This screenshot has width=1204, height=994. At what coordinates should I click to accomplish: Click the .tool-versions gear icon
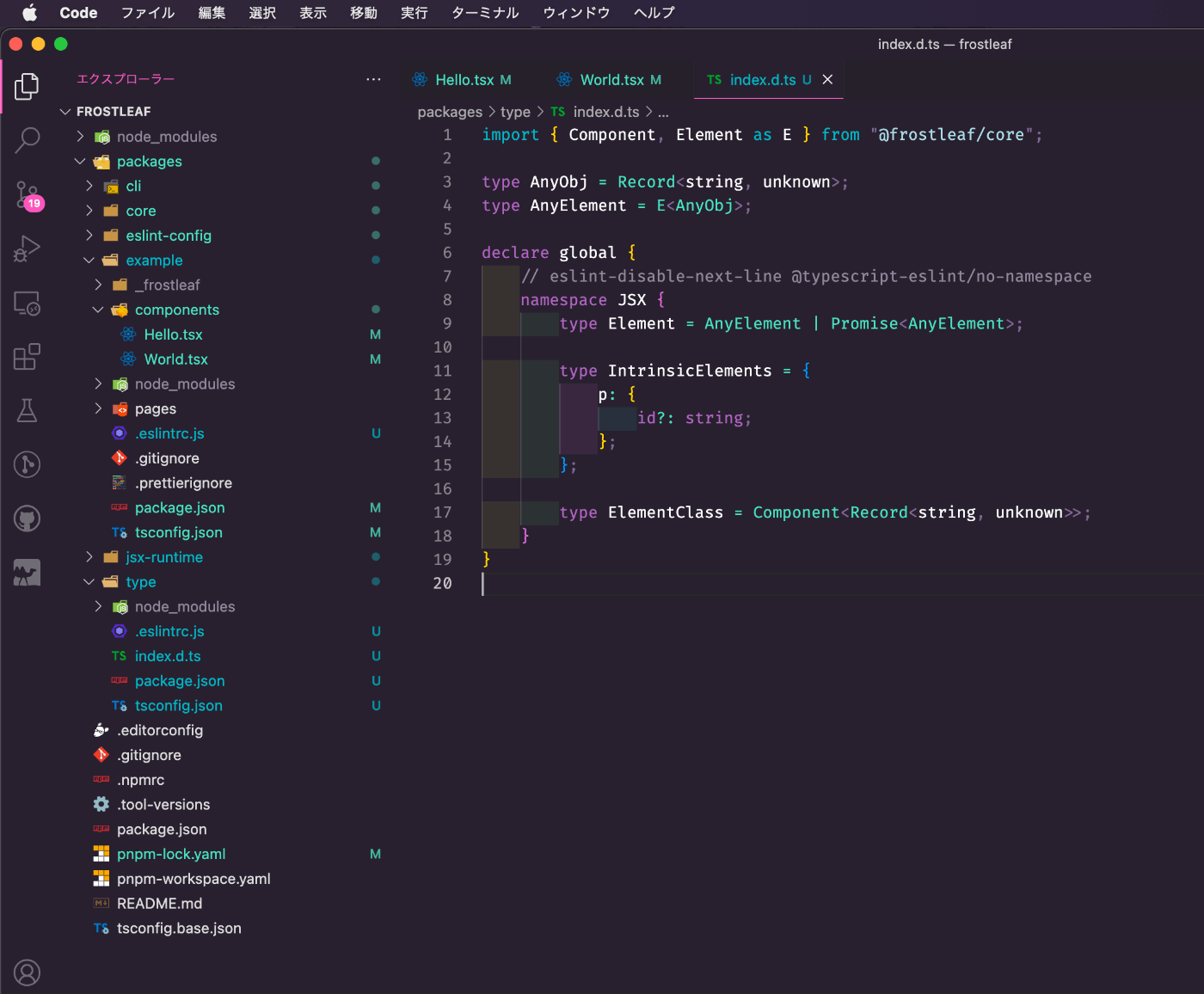tap(101, 805)
